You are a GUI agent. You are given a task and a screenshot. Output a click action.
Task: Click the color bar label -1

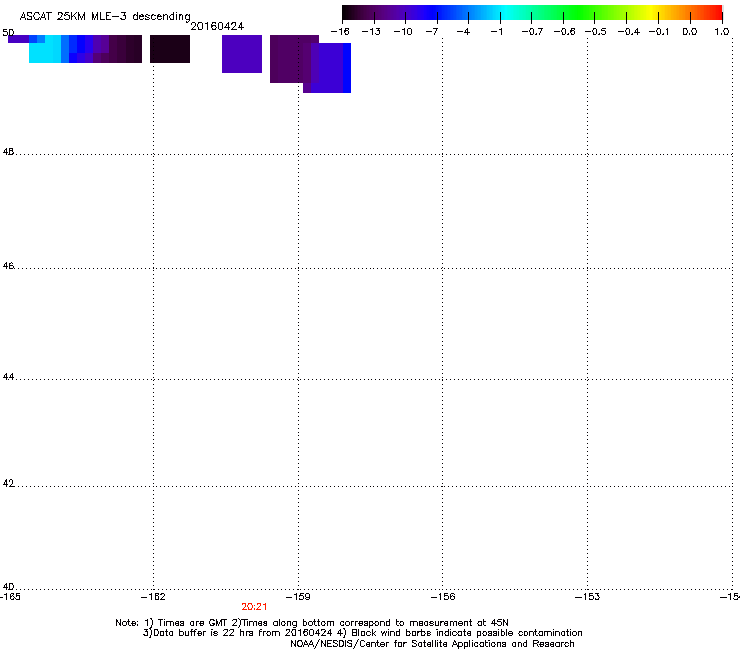[x=496, y=32]
